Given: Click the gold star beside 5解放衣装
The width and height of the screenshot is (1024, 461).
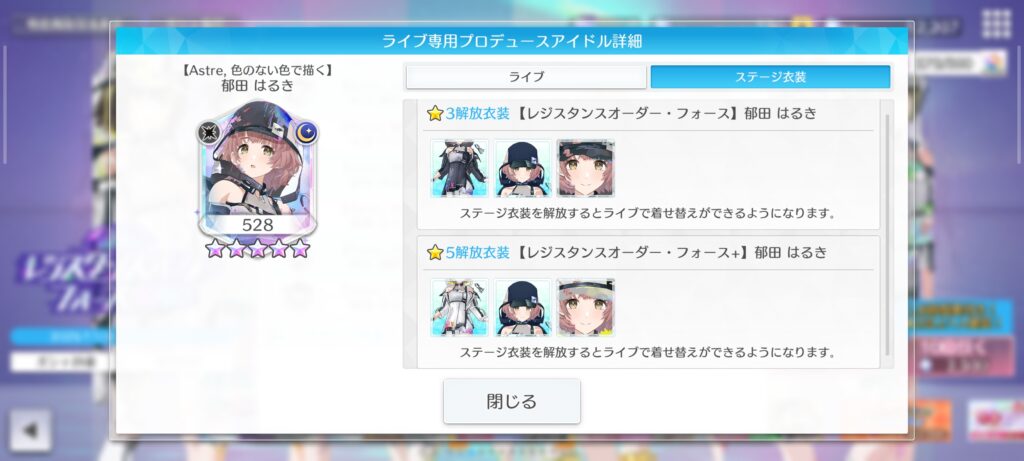Looking at the screenshot, I should click(435, 253).
